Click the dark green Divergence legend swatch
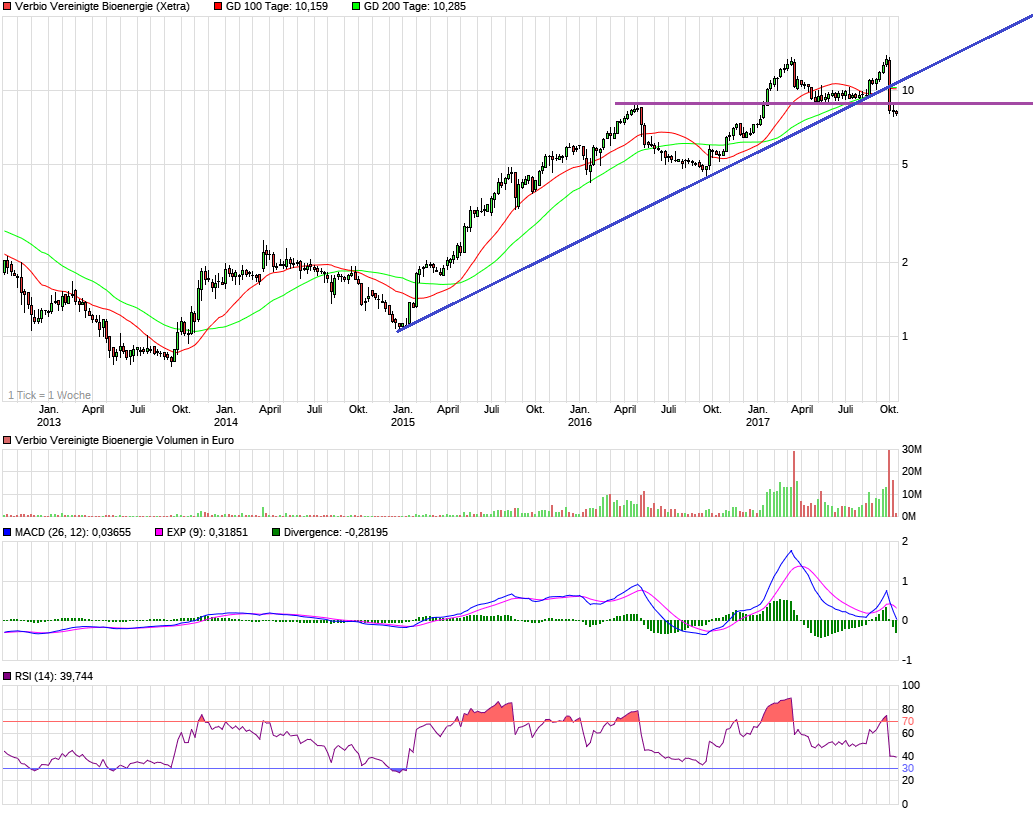Image resolution: width=1033 pixels, height=814 pixels. [276, 532]
